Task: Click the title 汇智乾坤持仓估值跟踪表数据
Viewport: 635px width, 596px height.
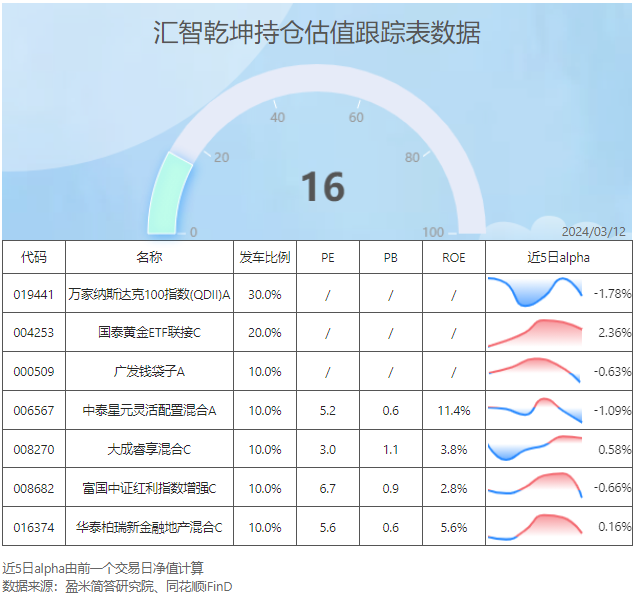Action: tap(317, 32)
